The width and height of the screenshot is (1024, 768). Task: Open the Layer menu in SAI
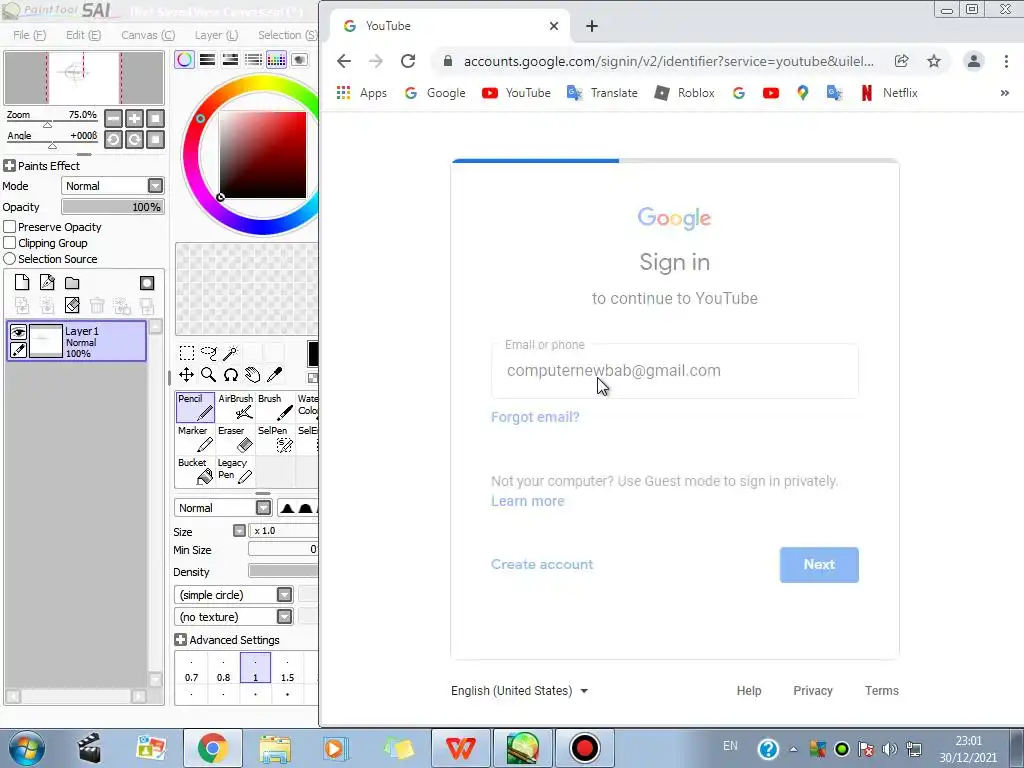pyautogui.click(x=216, y=35)
